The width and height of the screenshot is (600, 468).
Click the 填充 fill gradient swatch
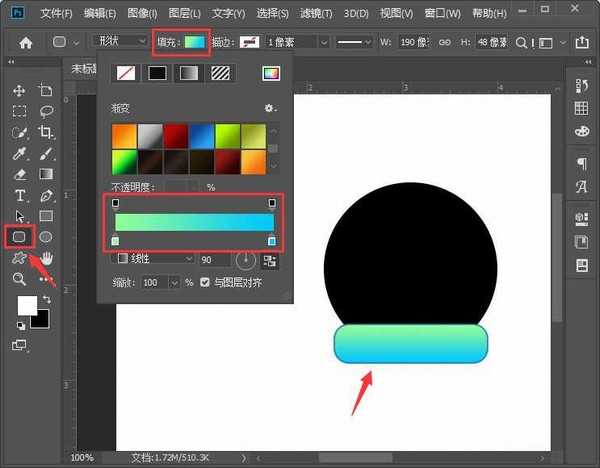pos(194,42)
